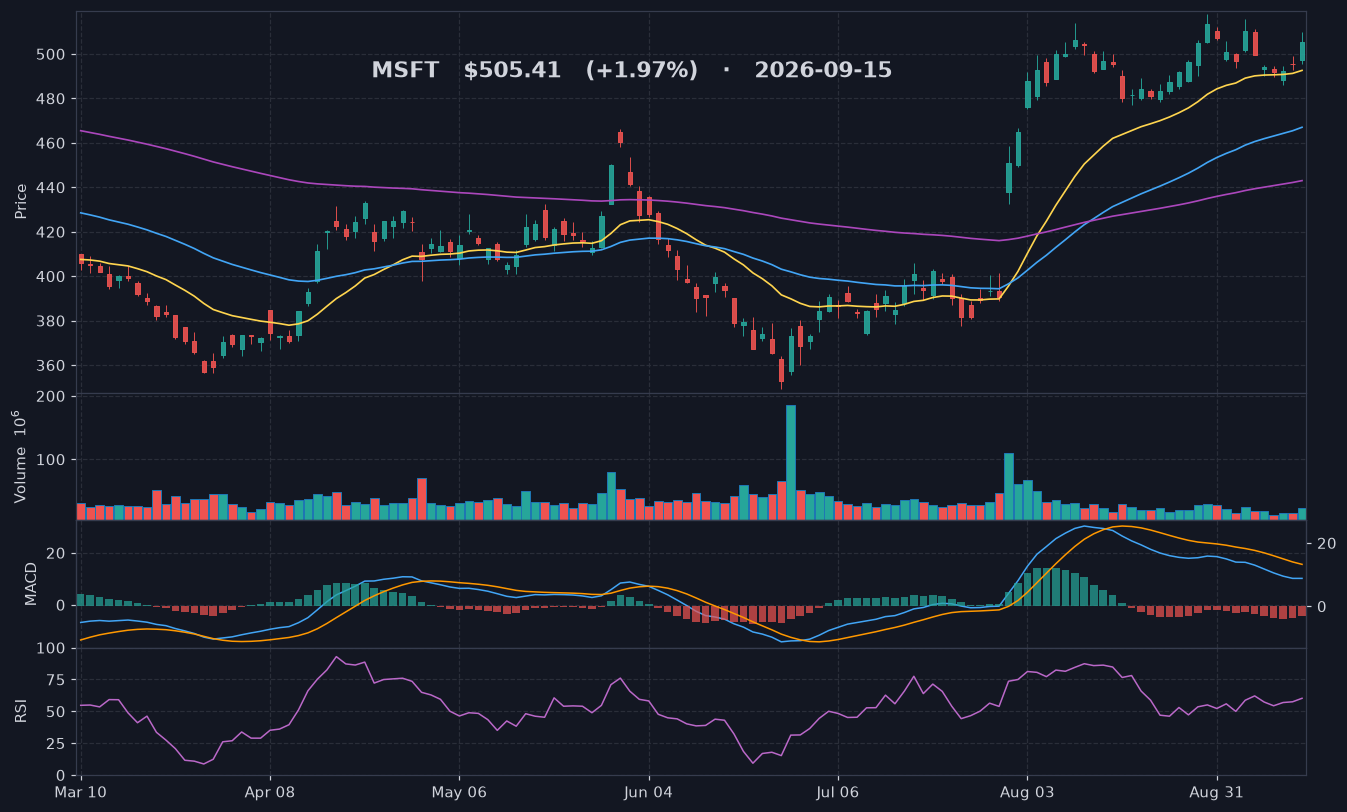This screenshot has height=812, width=1347.
Task: Click the Jul 06 date tick label
Action: tap(838, 792)
